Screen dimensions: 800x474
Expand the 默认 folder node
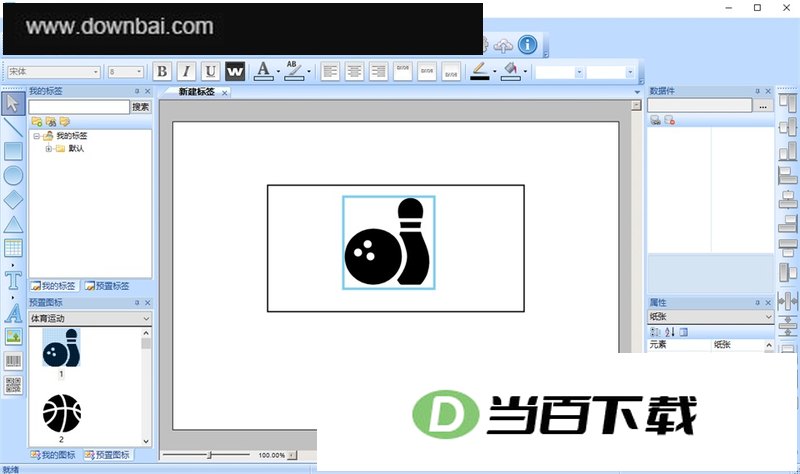coord(48,148)
